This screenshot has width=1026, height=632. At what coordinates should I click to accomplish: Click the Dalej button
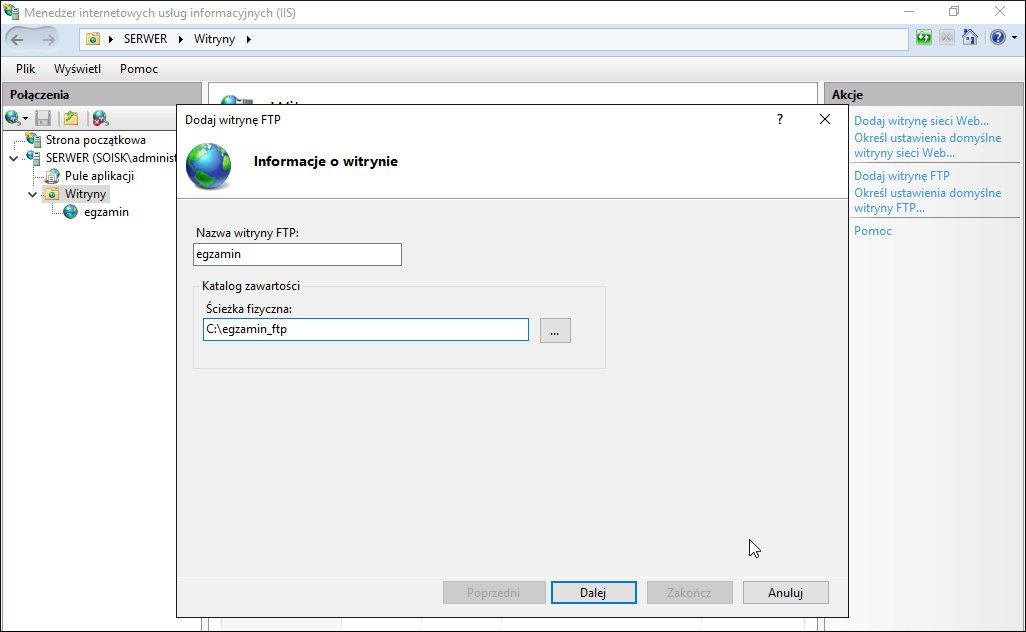tap(593, 593)
